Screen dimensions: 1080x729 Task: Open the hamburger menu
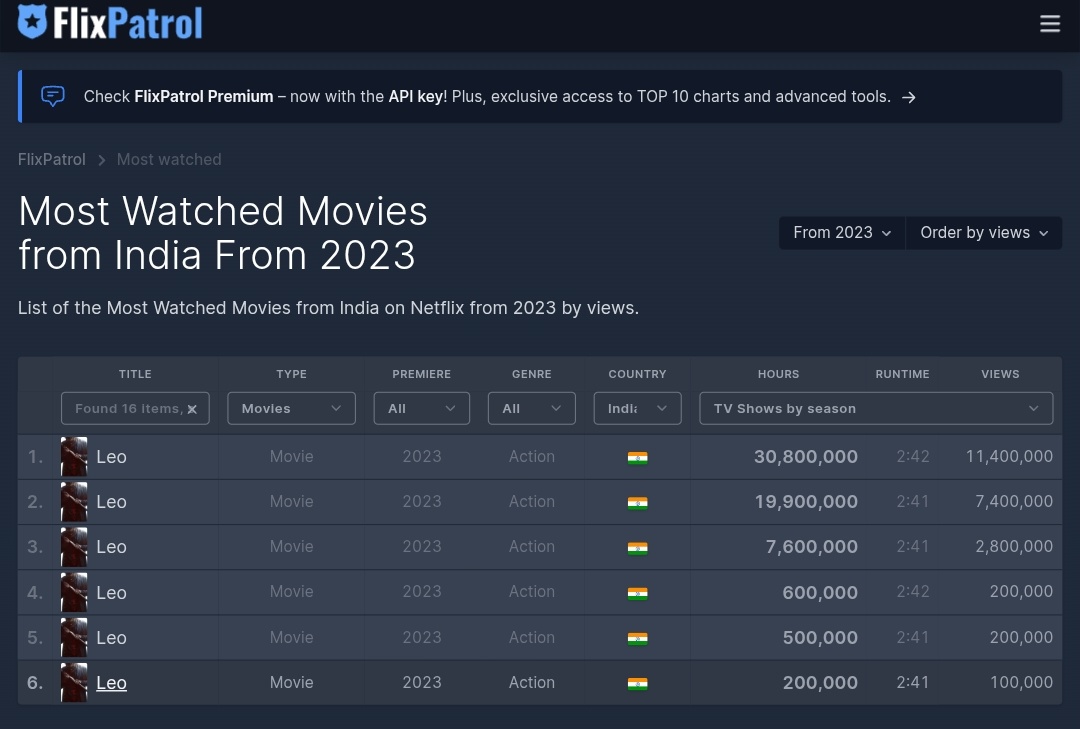pyautogui.click(x=1050, y=23)
